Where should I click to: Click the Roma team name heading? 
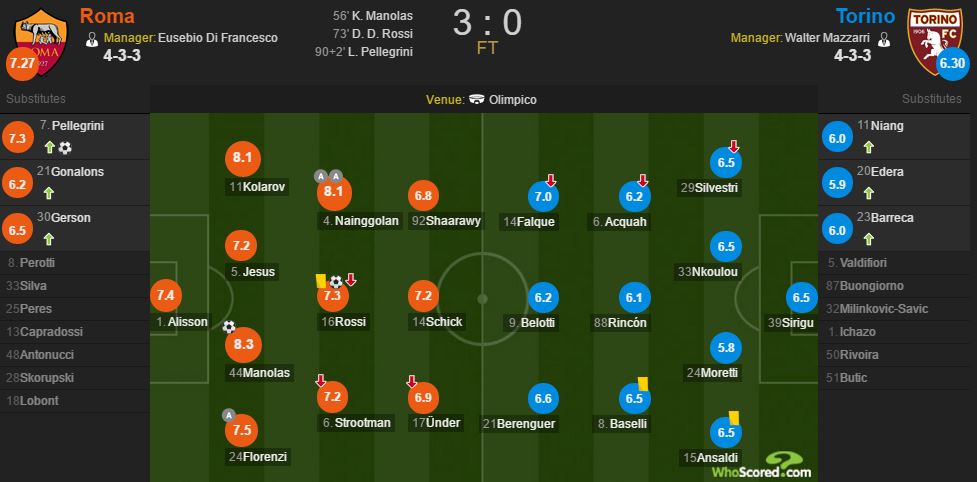(106, 15)
